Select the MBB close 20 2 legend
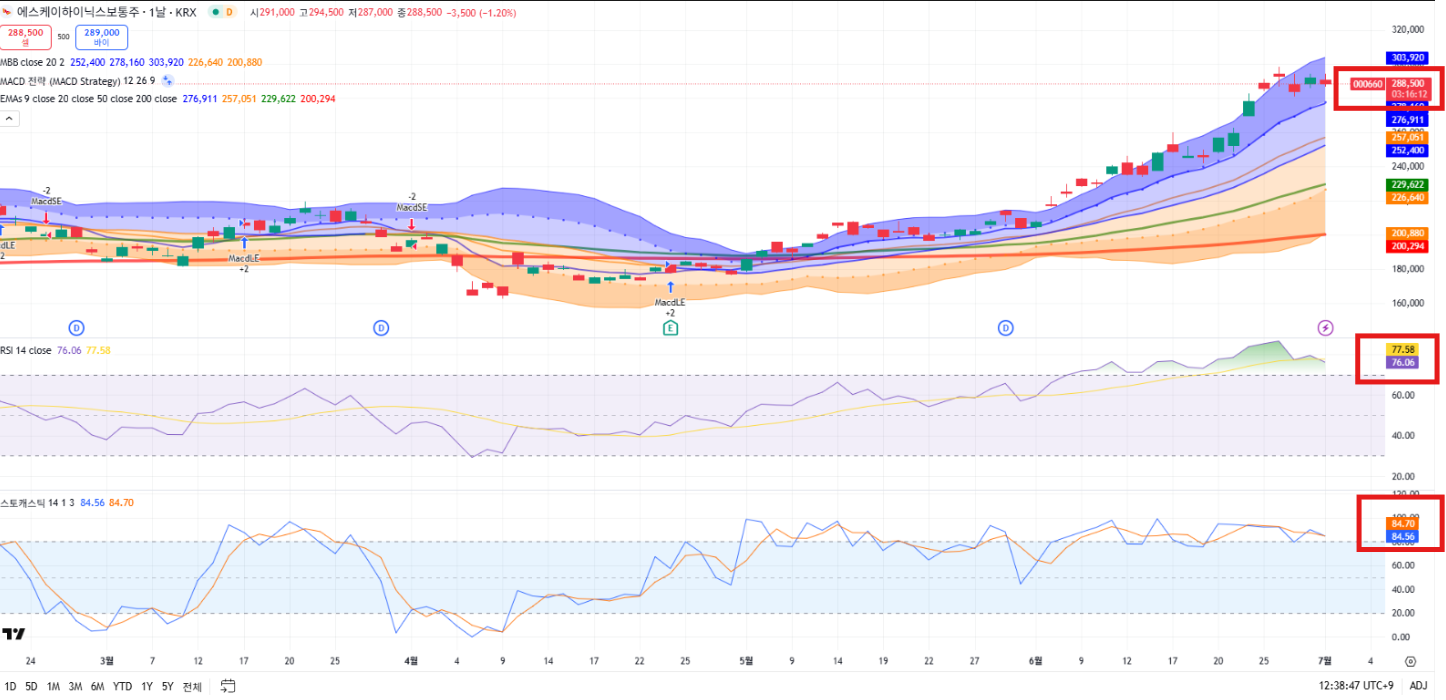 coord(33,62)
